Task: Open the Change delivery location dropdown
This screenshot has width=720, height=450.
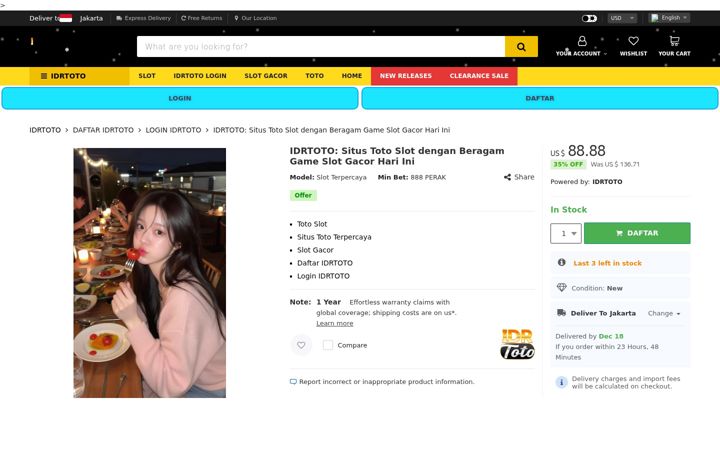Action: click(x=664, y=313)
